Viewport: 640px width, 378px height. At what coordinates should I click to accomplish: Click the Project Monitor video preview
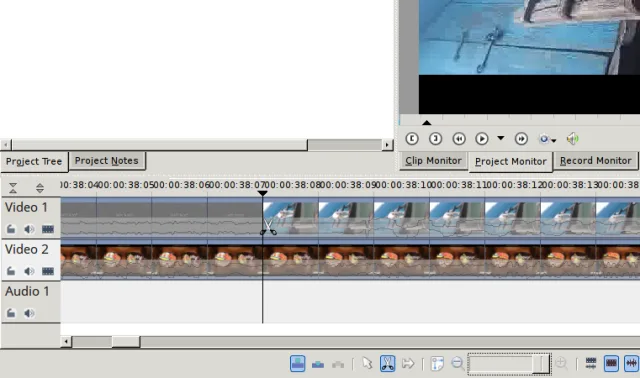529,57
